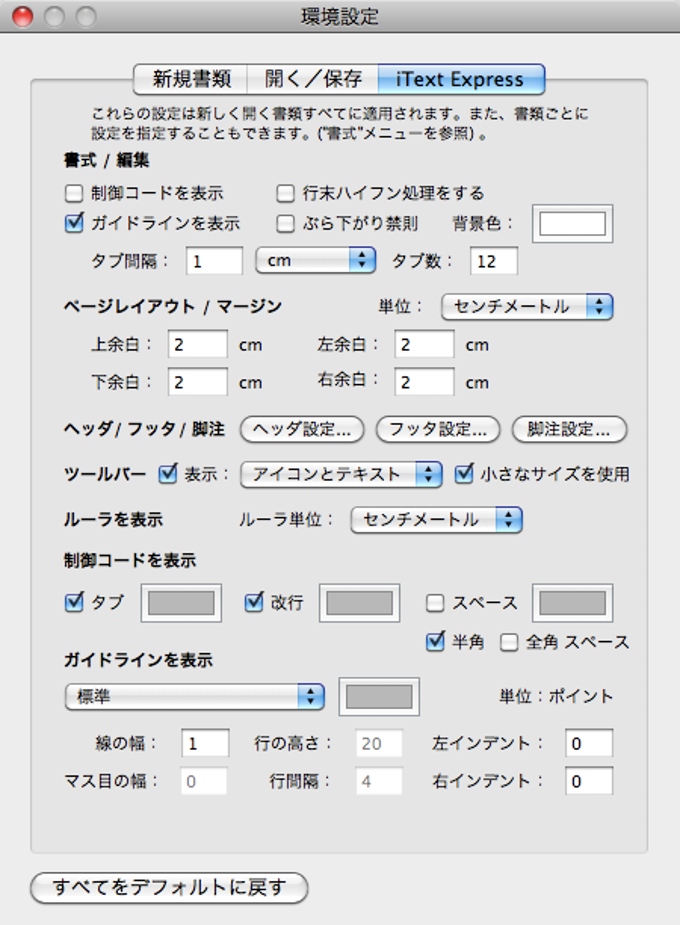Open ヘッダ設定... button
The width and height of the screenshot is (680, 925).
pyautogui.click(x=302, y=429)
